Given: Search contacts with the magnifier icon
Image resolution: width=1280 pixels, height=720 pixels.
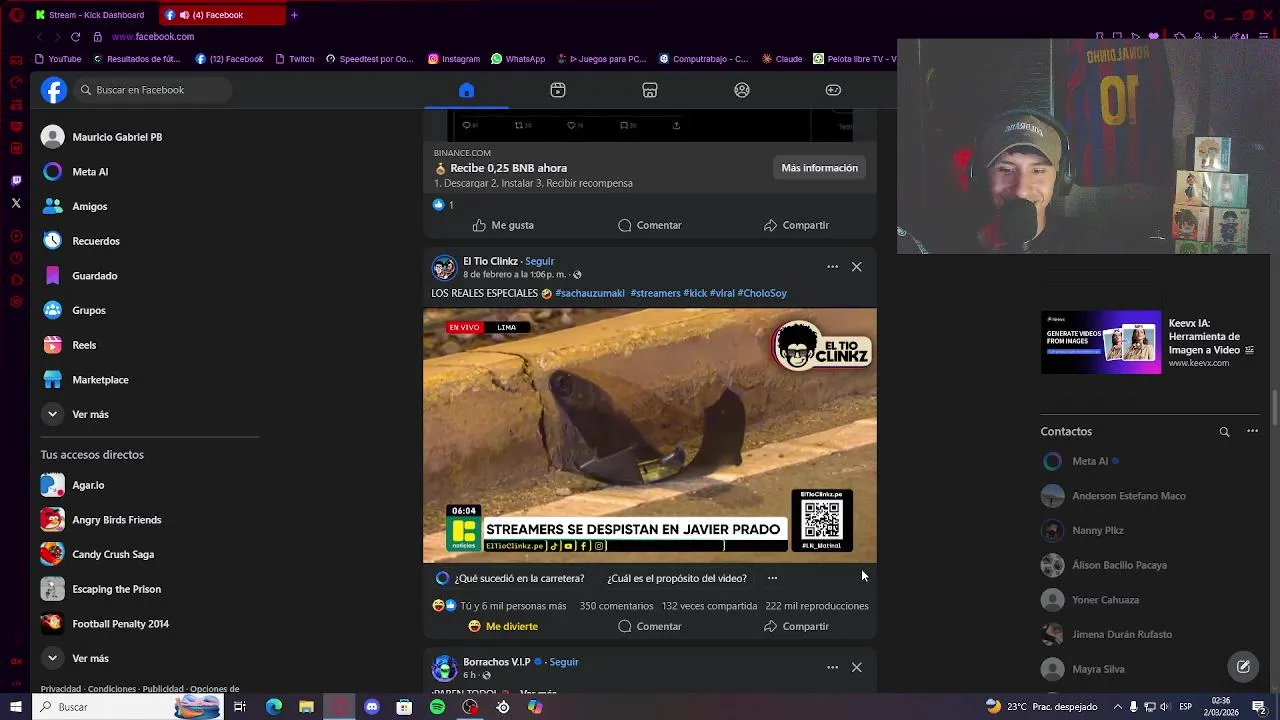Looking at the screenshot, I should (1224, 432).
